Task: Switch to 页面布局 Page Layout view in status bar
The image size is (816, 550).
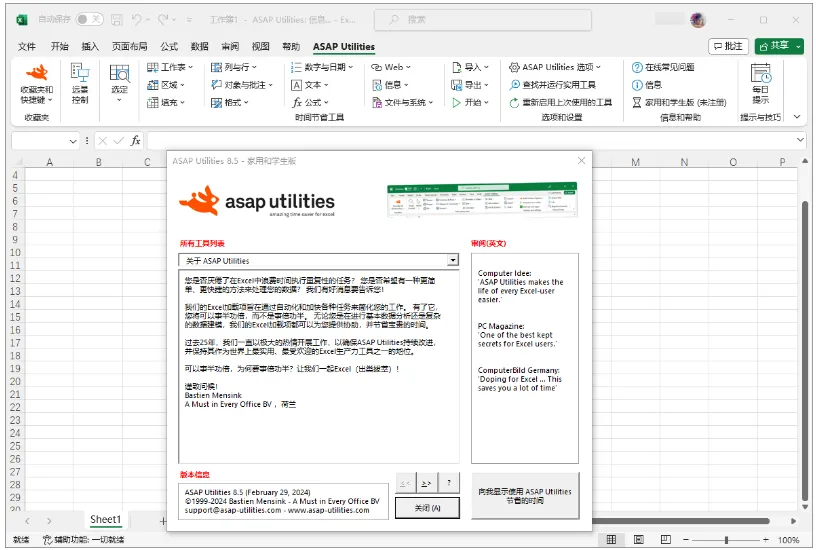Action: point(639,540)
